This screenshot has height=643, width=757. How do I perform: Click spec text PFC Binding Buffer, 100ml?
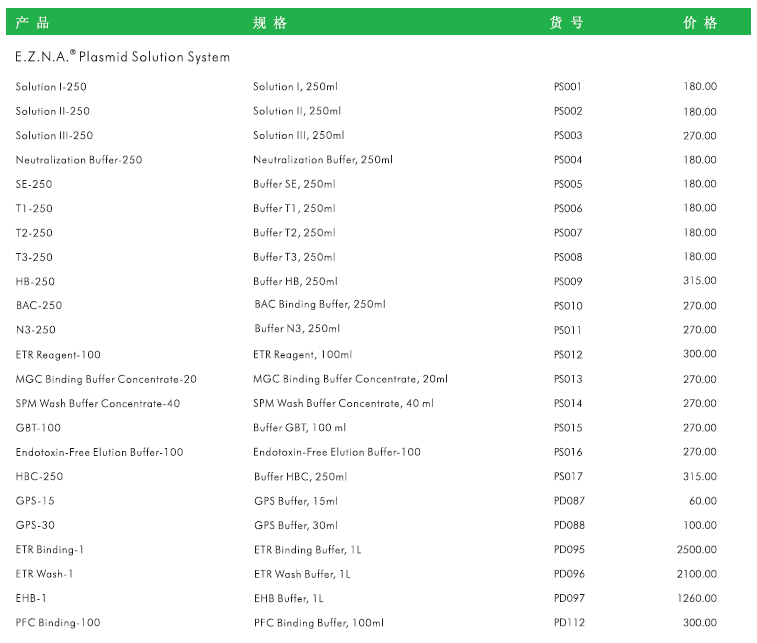click(x=319, y=623)
